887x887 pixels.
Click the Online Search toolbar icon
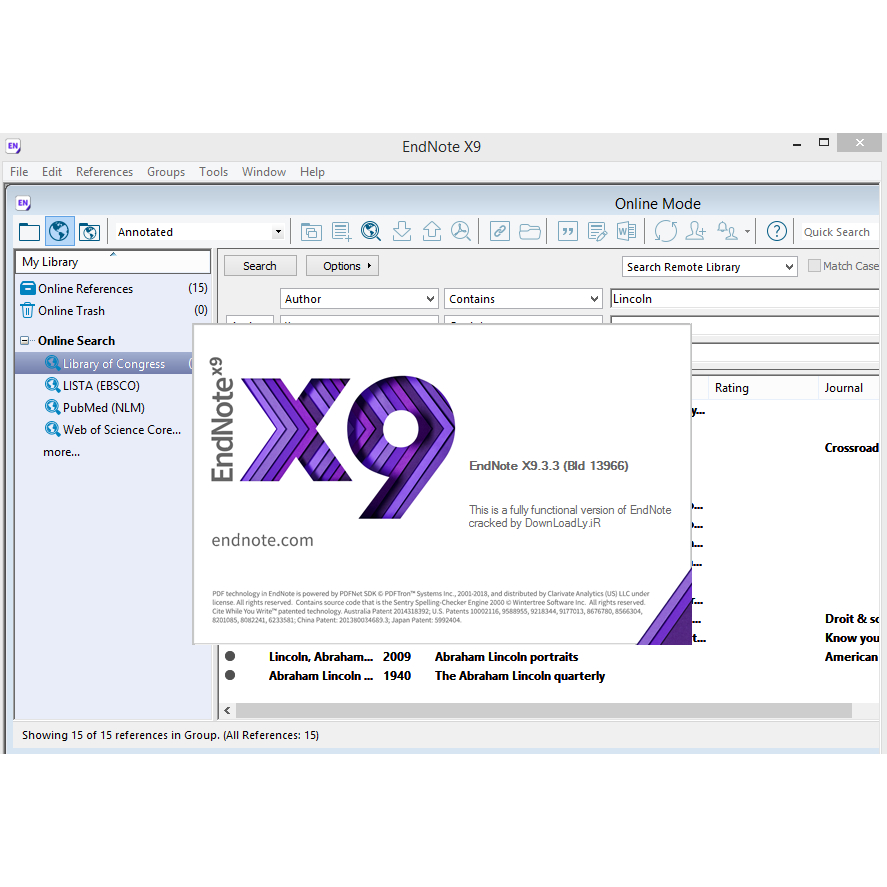click(x=371, y=232)
